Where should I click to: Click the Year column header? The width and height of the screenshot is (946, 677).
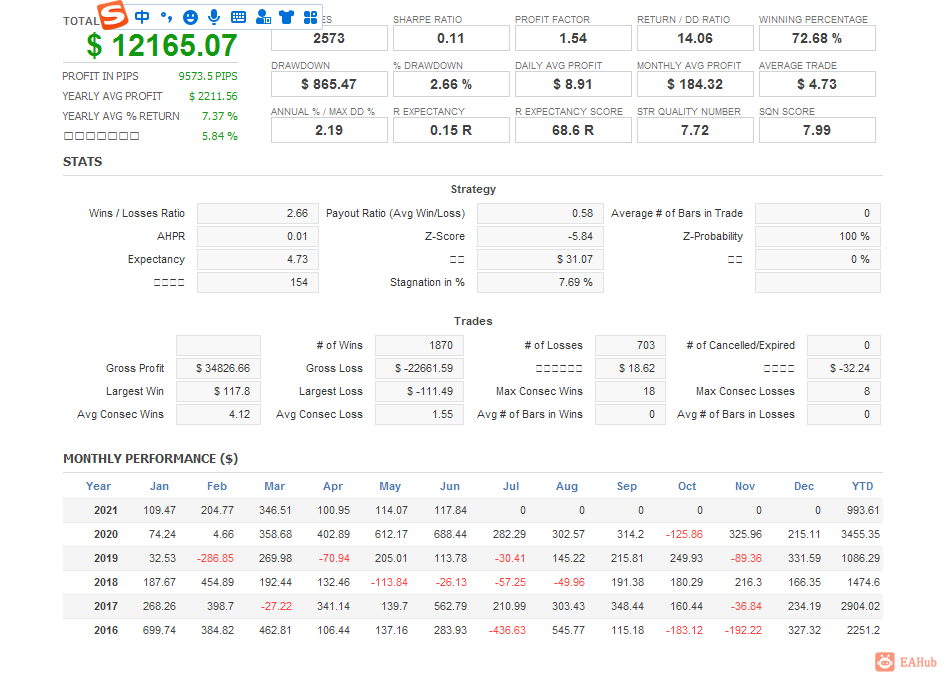coord(98,486)
